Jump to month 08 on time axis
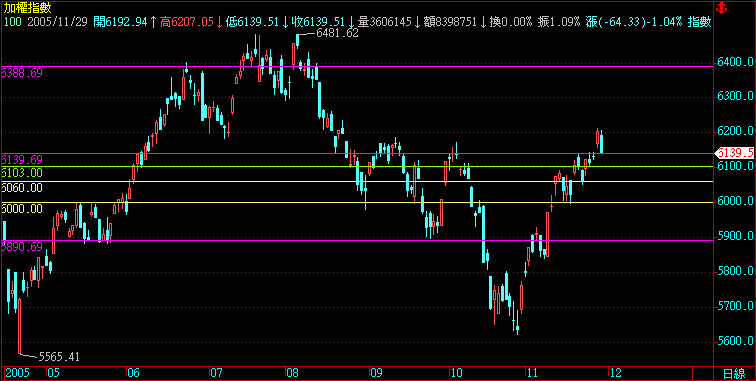The height and width of the screenshot is (381, 756). coord(293,373)
